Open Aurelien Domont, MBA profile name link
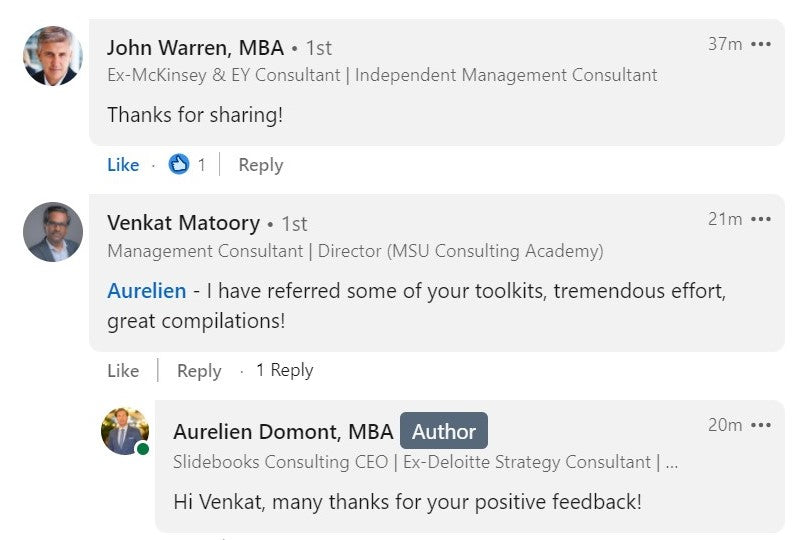Screen dimensions: 801x540 [283, 431]
